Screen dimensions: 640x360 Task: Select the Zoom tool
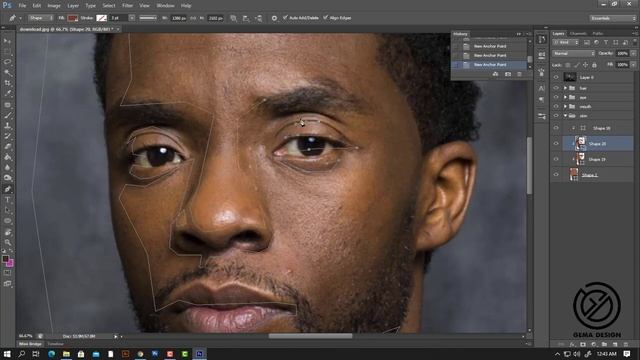tap(7, 242)
